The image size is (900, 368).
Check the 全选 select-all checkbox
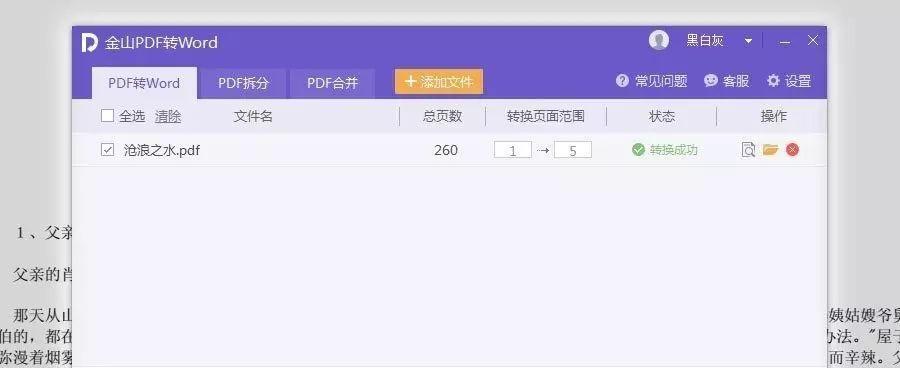[x=107, y=116]
